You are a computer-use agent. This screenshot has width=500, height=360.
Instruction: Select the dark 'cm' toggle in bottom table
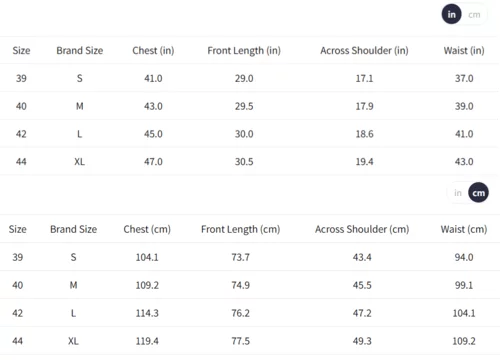click(x=478, y=193)
